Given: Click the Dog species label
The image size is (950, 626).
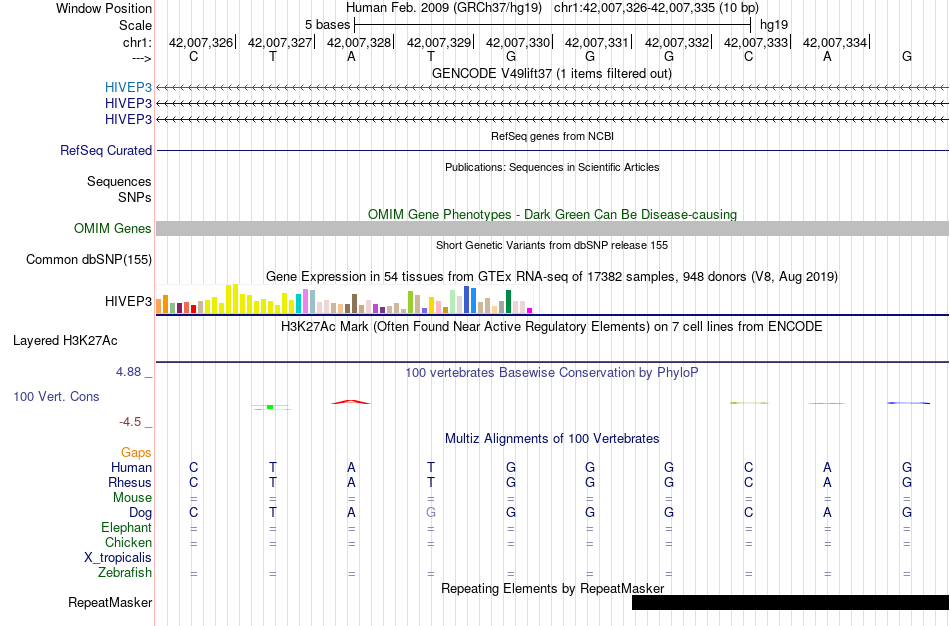Looking at the screenshot, I should click(x=140, y=513).
